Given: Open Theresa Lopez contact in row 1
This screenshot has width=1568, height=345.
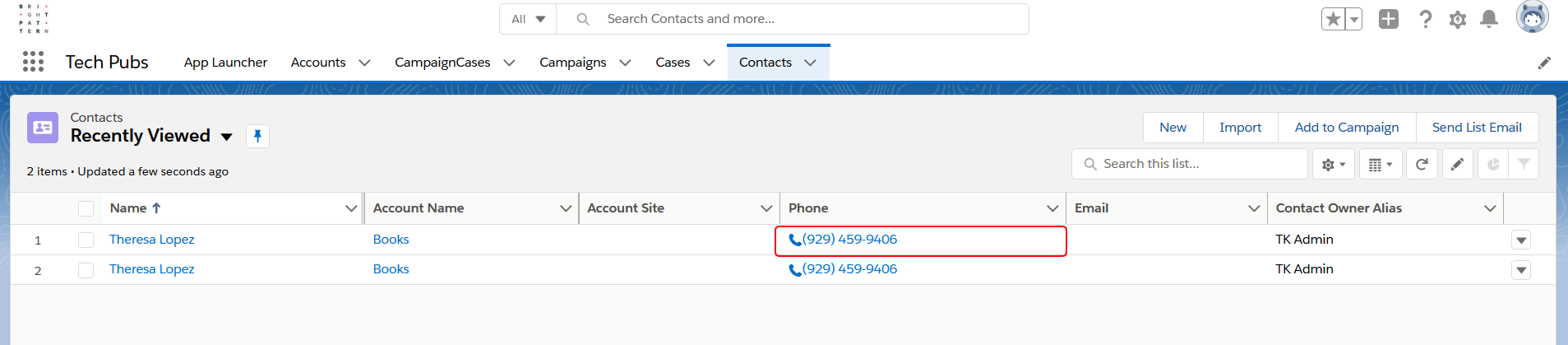Looking at the screenshot, I should (x=152, y=240).
